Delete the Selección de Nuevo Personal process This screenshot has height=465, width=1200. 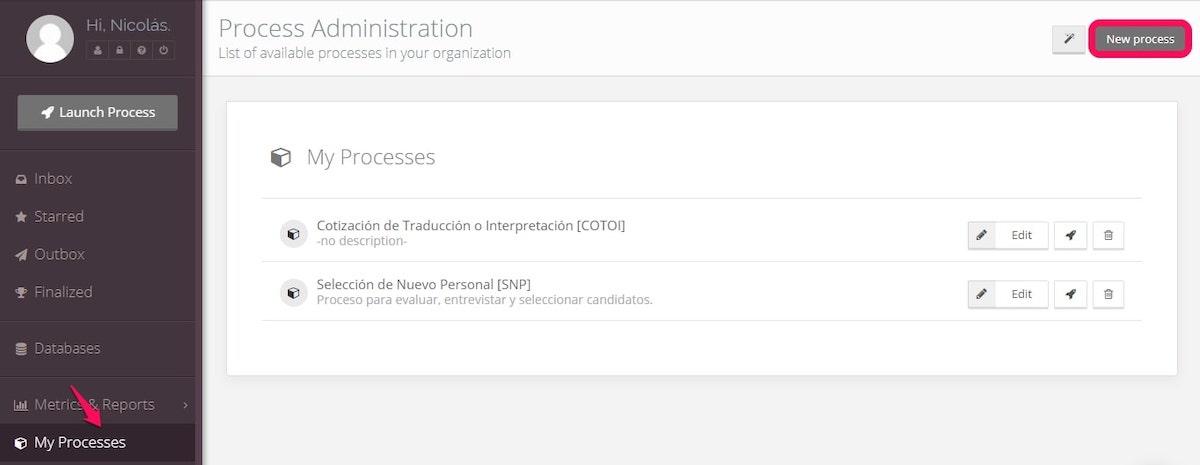click(x=1108, y=294)
